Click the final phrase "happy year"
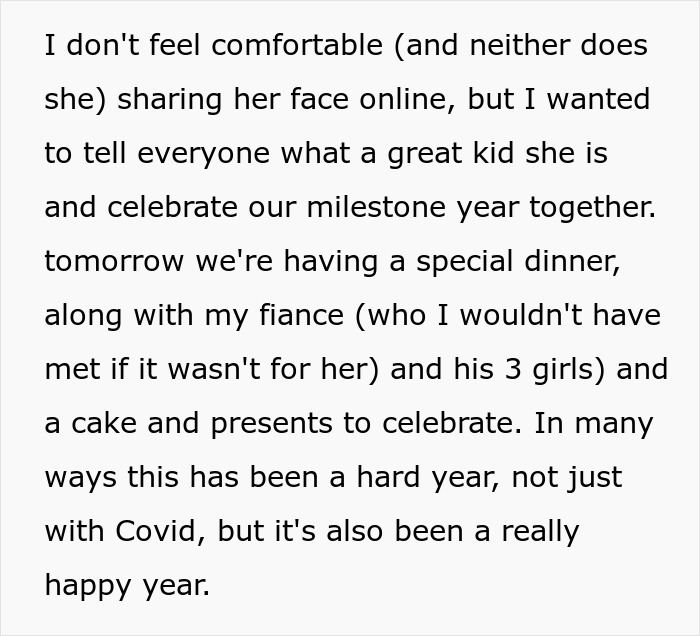This screenshot has height=636, width=700. click(127, 586)
